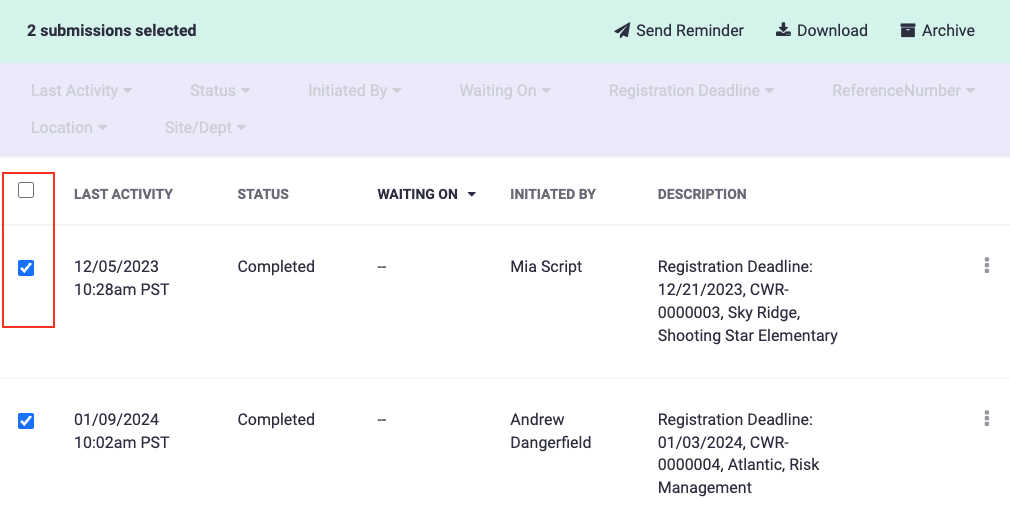Expand the Last Activity filter dropdown

pyautogui.click(x=81, y=91)
